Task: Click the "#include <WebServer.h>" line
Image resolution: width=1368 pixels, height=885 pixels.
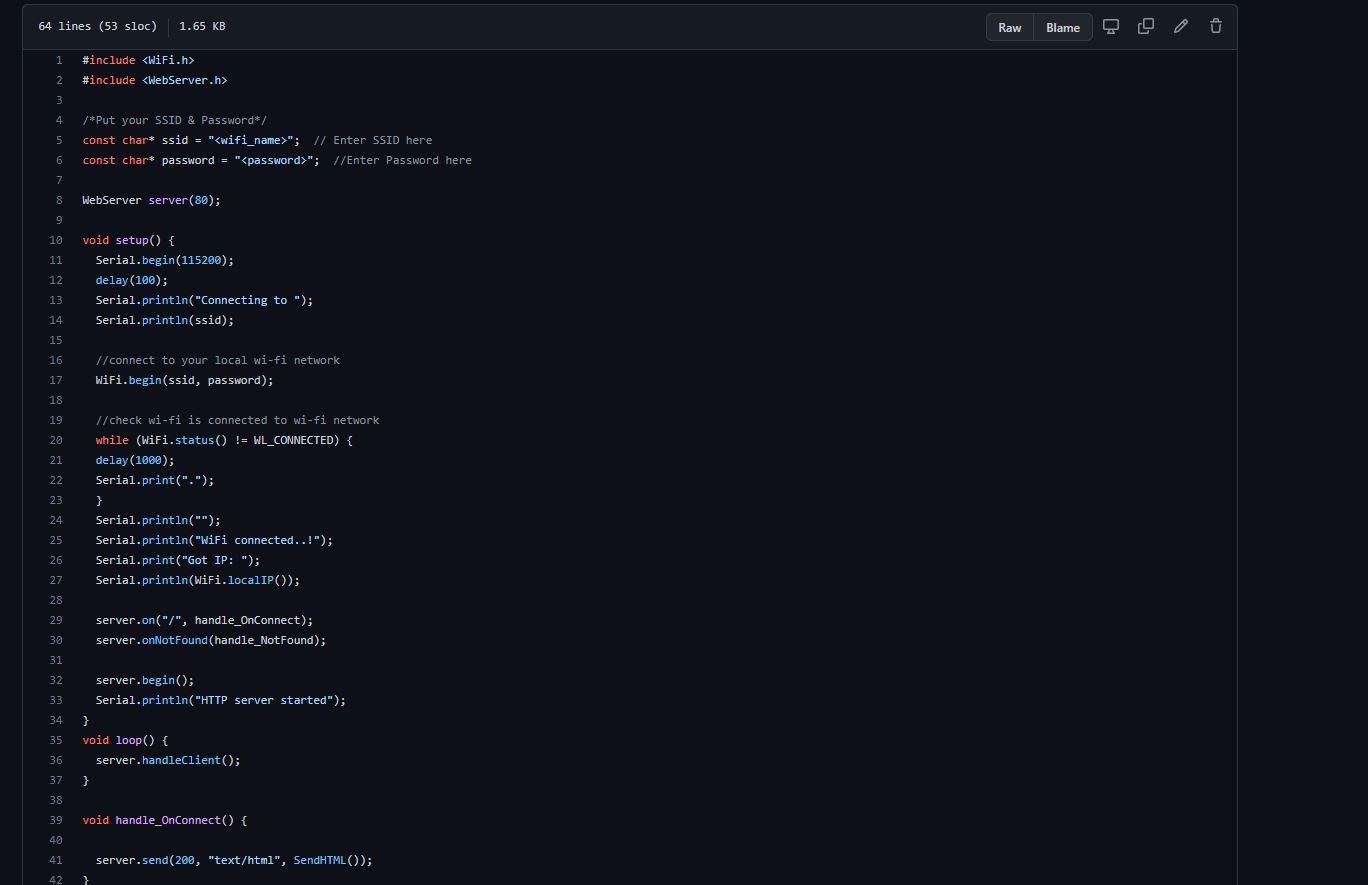Action: pos(155,80)
